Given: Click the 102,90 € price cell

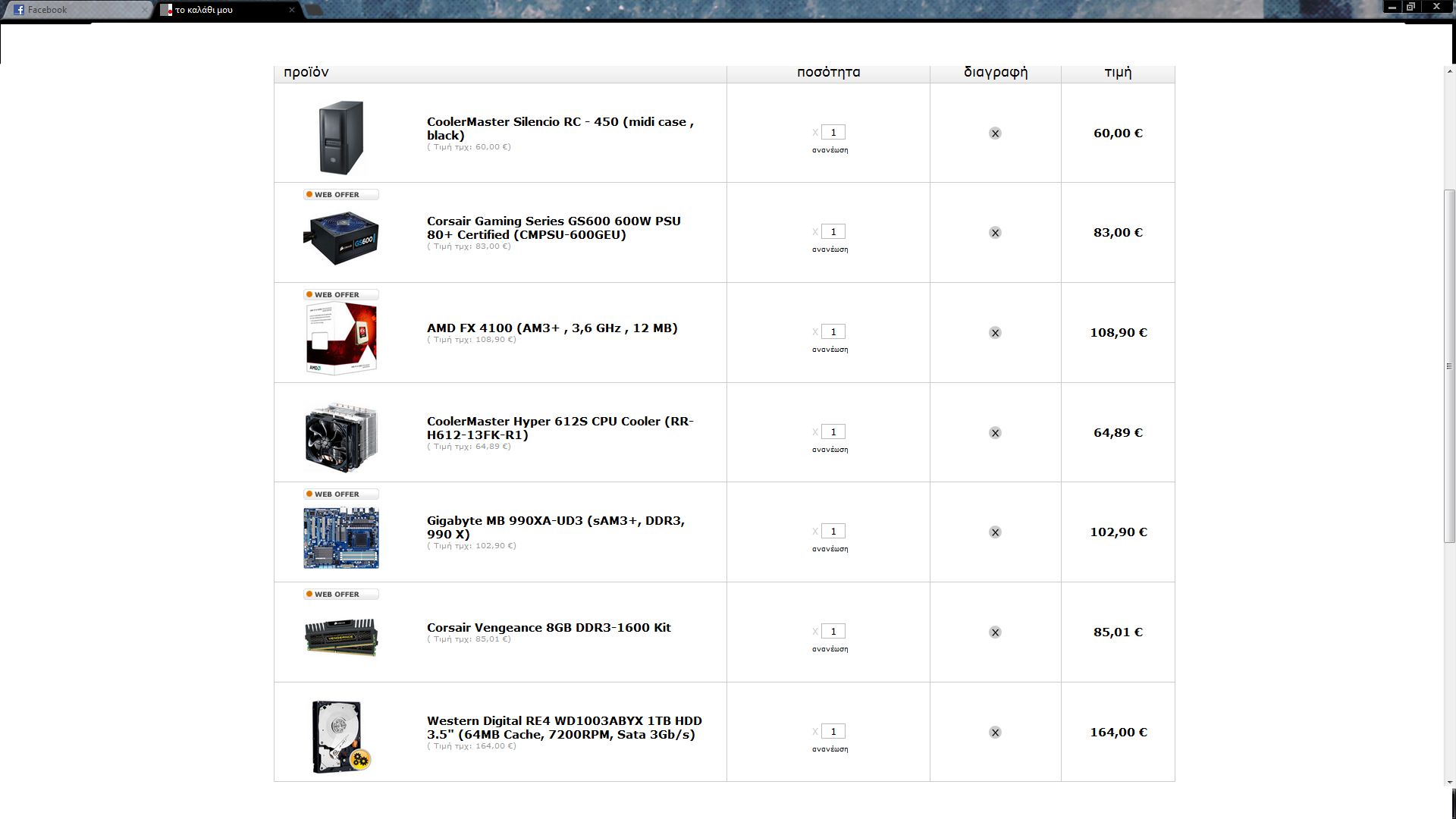Looking at the screenshot, I should tap(1119, 532).
